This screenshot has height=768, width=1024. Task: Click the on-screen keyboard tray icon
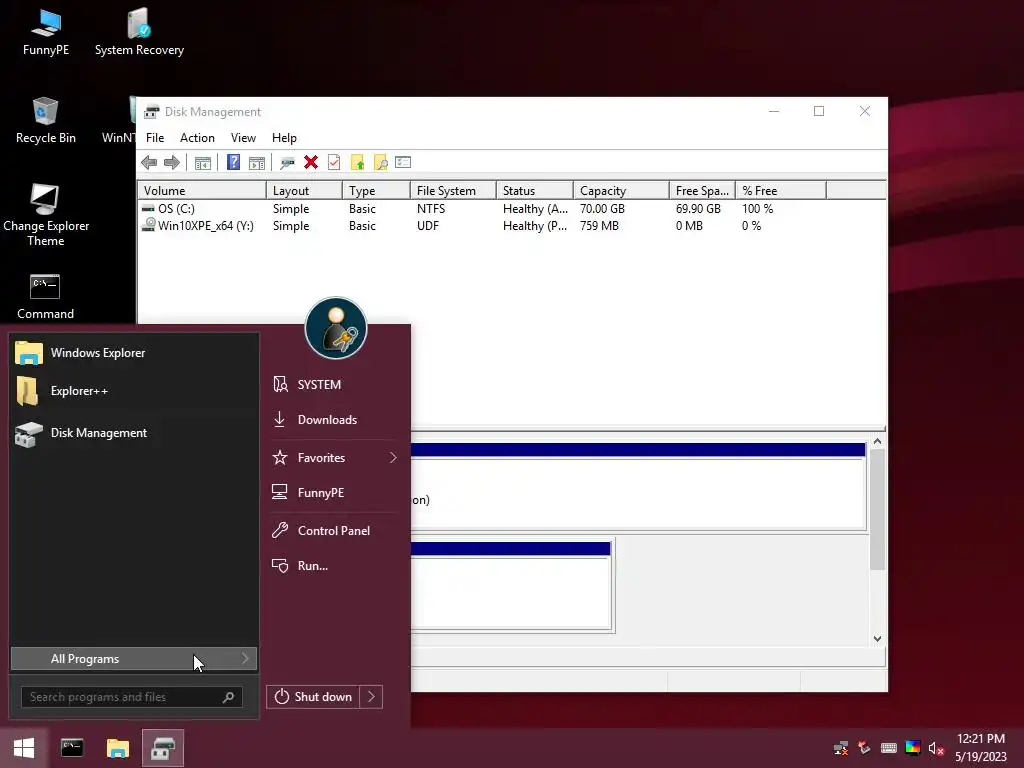point(889,748)
